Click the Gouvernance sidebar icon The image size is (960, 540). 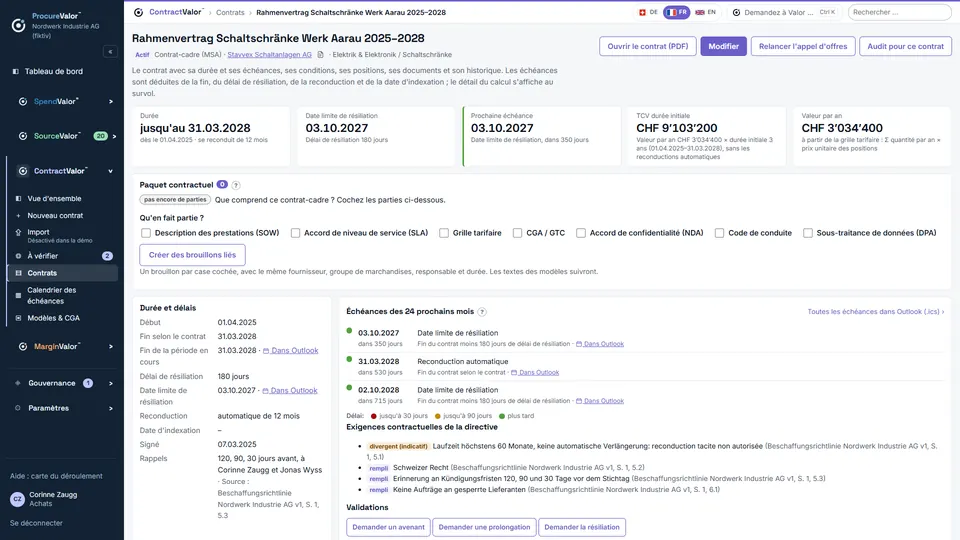click(x=18, y=383)
